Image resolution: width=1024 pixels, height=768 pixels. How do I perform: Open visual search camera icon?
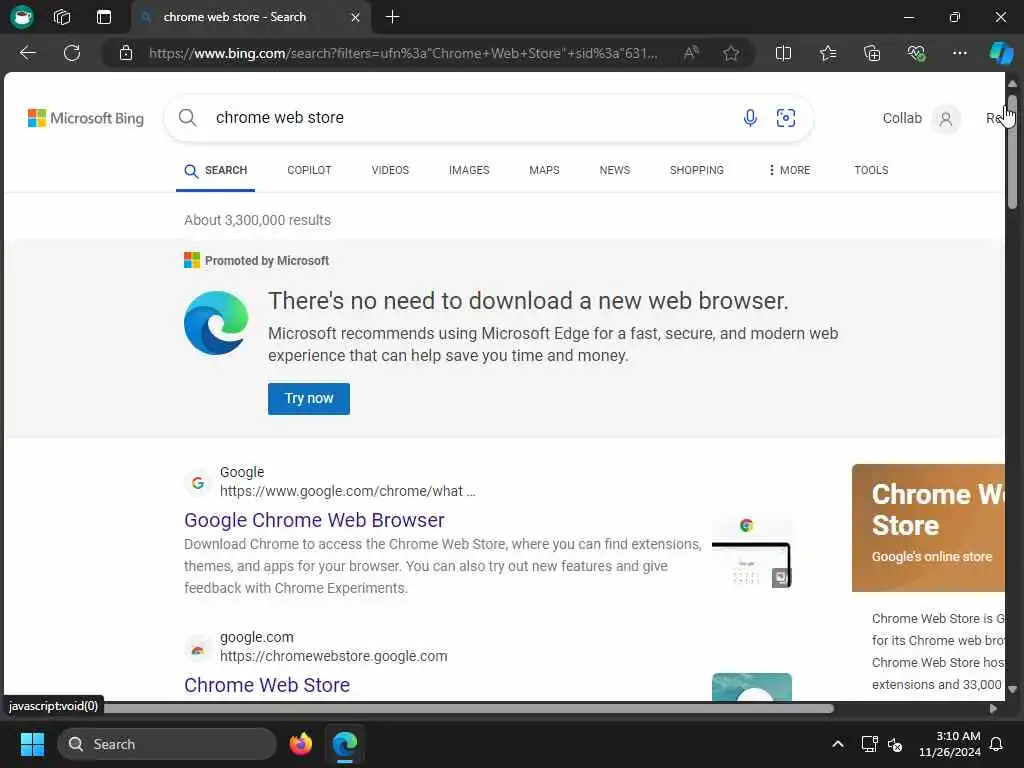coord(786,118)
